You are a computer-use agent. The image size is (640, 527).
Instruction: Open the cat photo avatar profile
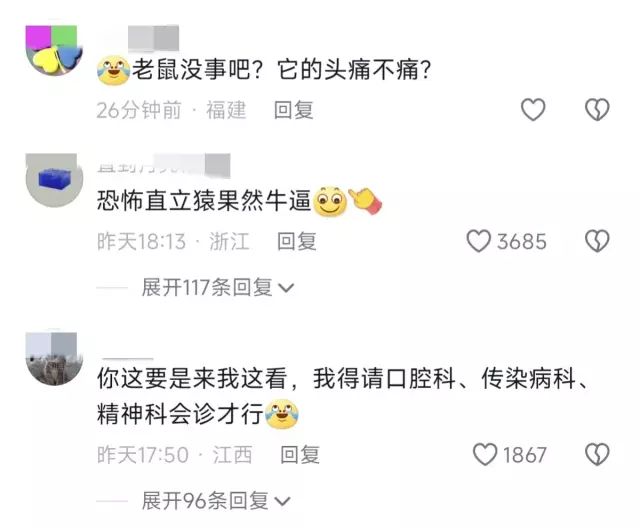54,359
